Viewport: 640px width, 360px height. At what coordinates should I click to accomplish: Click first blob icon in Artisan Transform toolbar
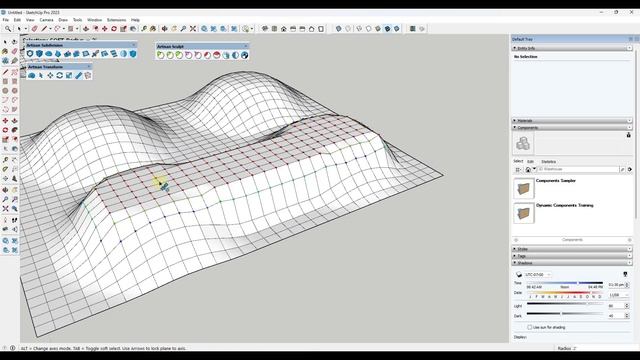click(31, 75)
